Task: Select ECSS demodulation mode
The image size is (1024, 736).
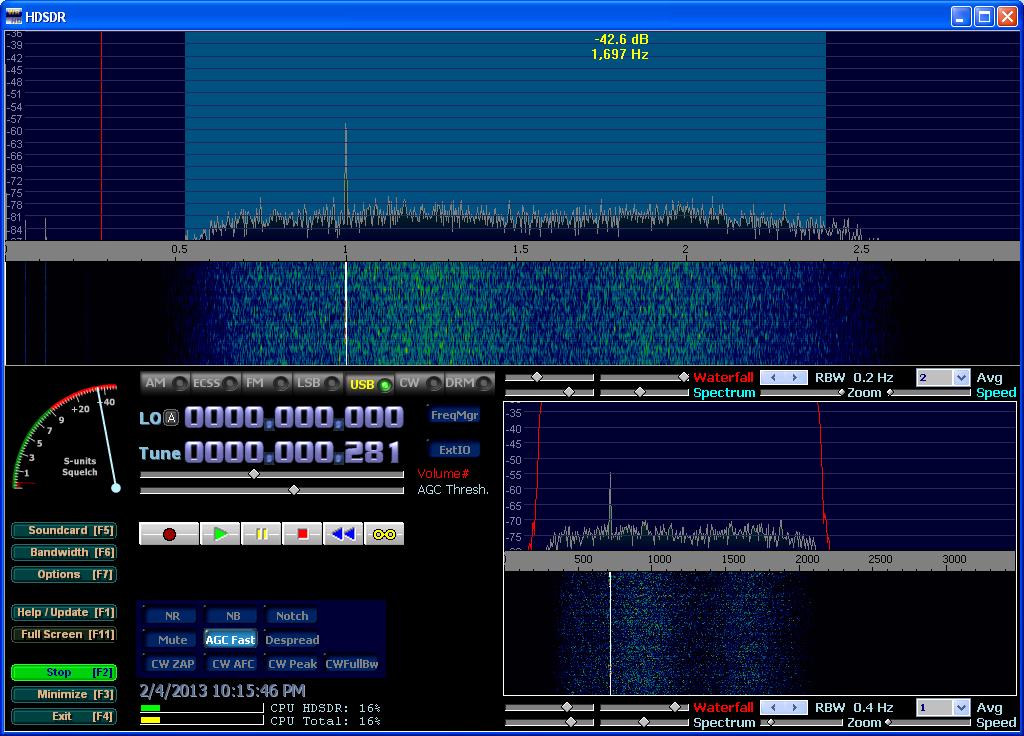Action: click(215, 383)
